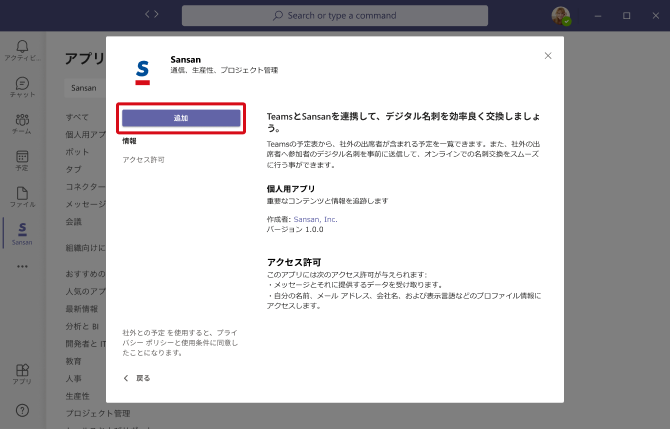Click the search or type a command box

335,16
